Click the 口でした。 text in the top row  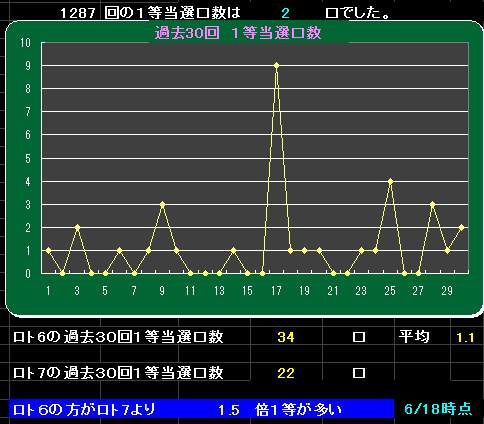358,13
